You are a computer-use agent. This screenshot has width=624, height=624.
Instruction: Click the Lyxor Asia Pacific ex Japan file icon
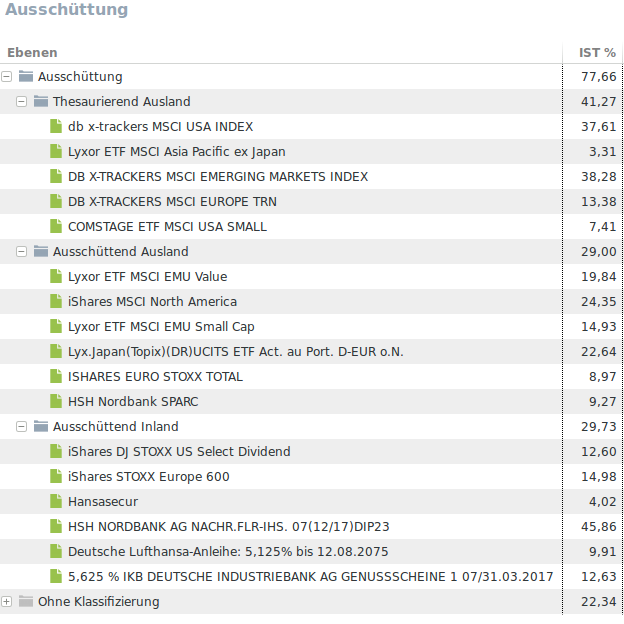[56, 151]
